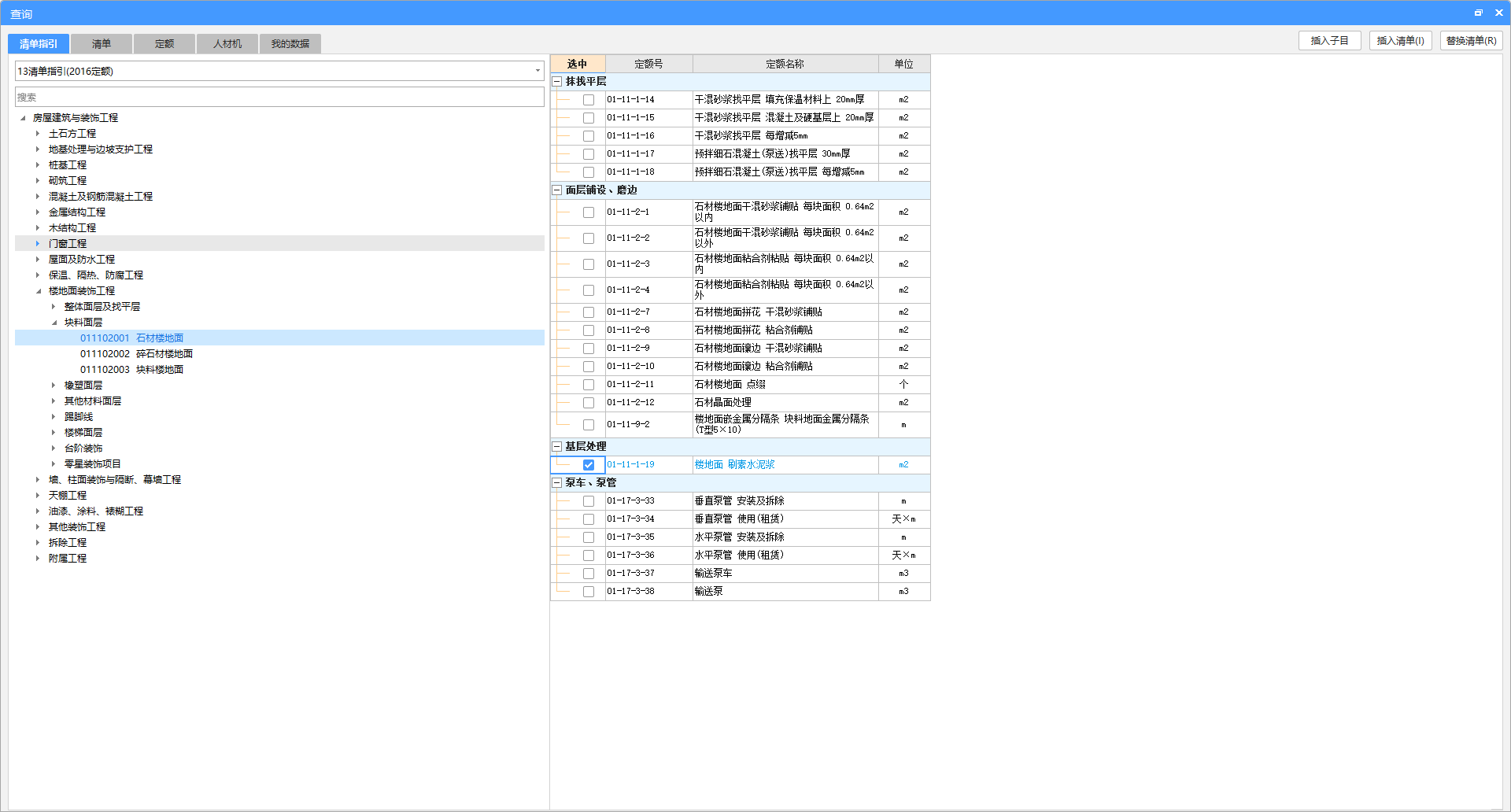
Task: Click the 定额名称 column header
Action: tap(785, 64)
